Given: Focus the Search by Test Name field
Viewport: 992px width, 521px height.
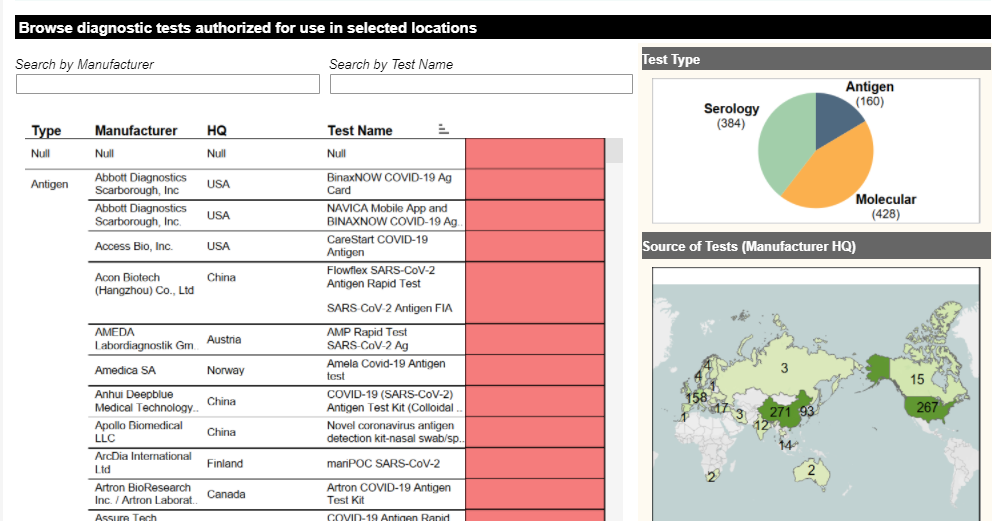Looking at the screenshot, I should tap(481, 84).
